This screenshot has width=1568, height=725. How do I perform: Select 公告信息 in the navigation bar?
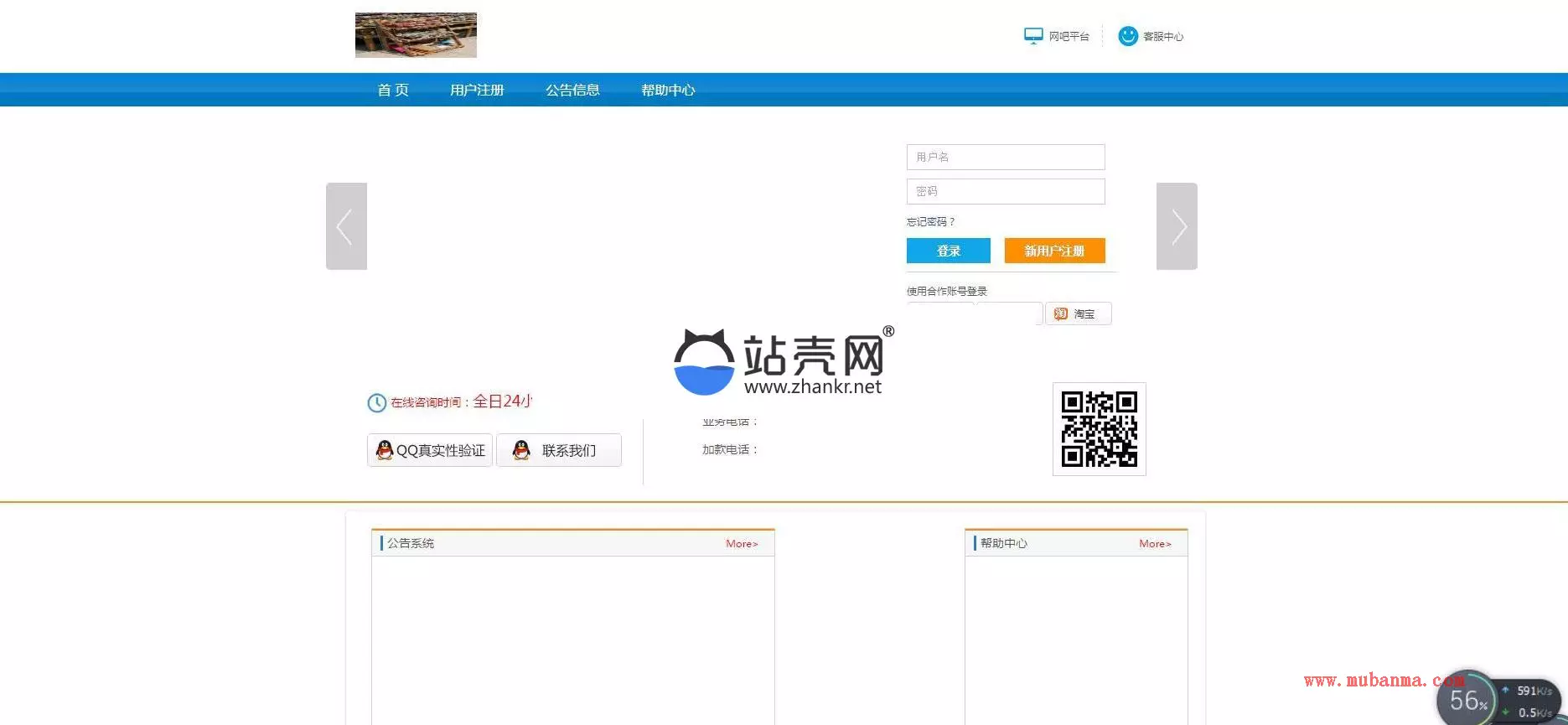coord(572,90)
